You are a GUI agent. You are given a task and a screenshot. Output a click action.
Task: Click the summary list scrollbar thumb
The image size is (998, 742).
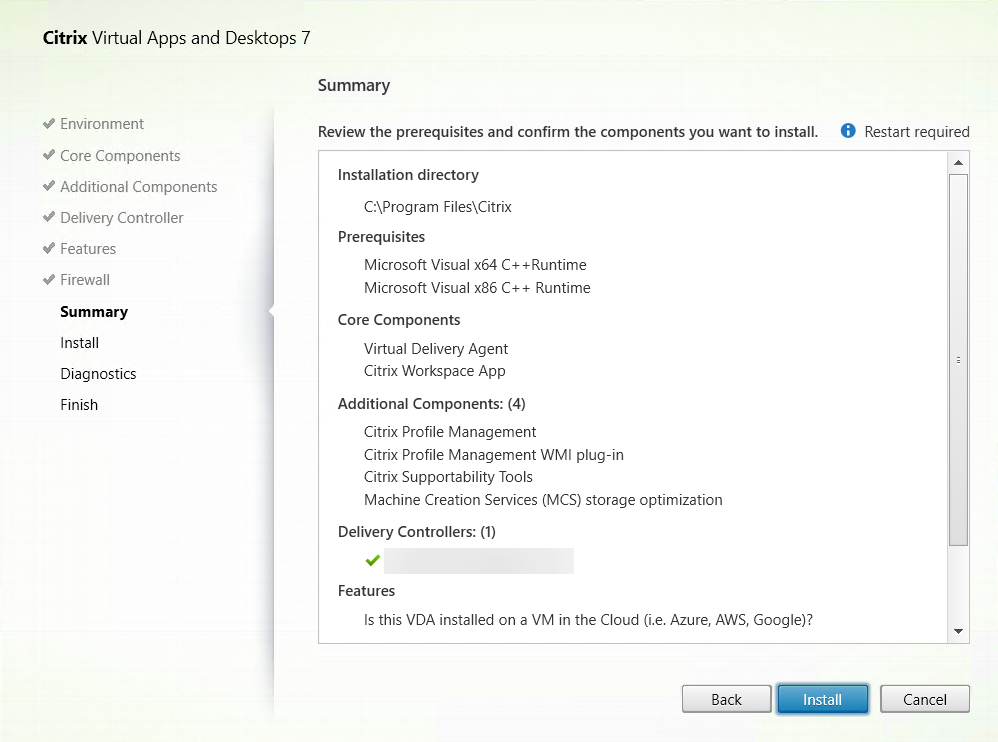point(958,360)
